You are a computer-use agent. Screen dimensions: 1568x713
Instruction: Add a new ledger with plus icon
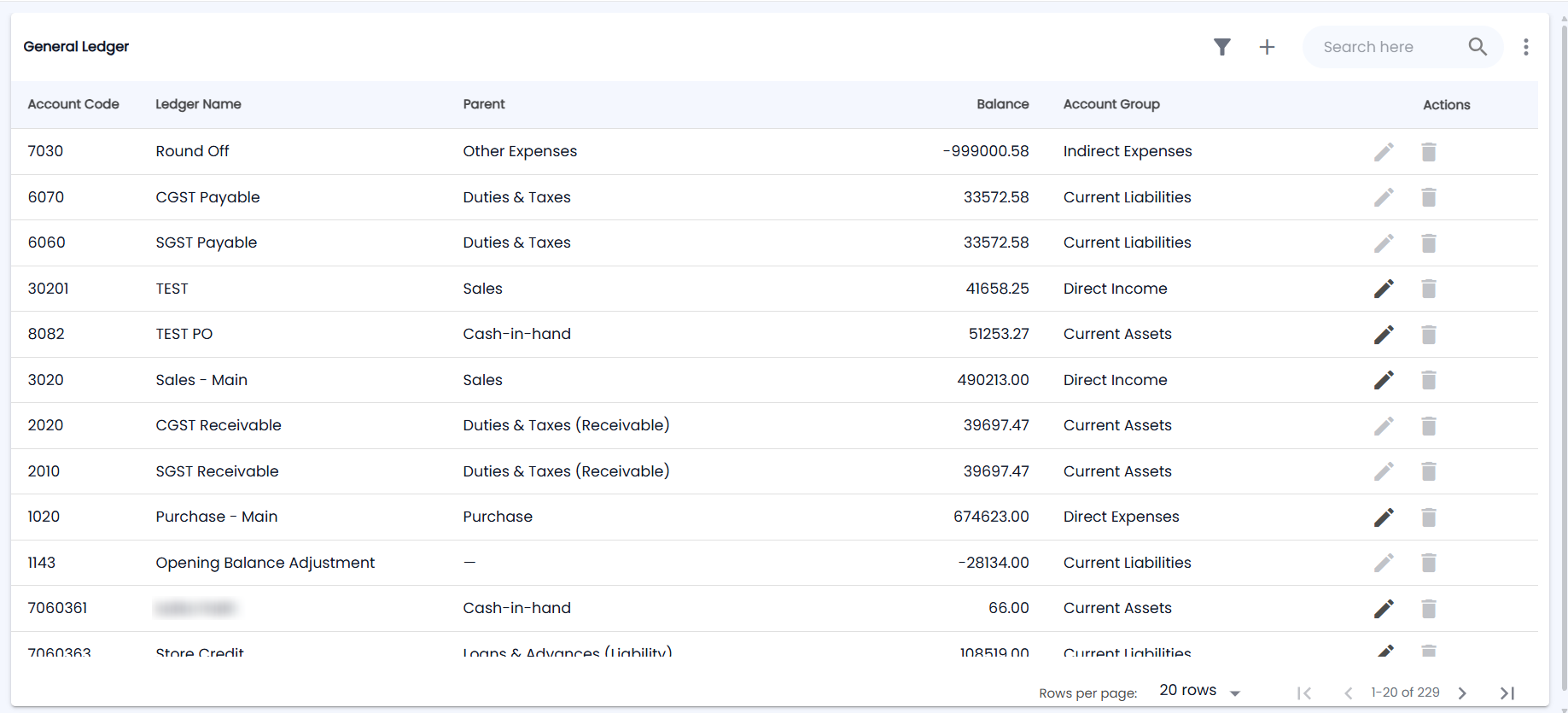tap(1267, 47)
